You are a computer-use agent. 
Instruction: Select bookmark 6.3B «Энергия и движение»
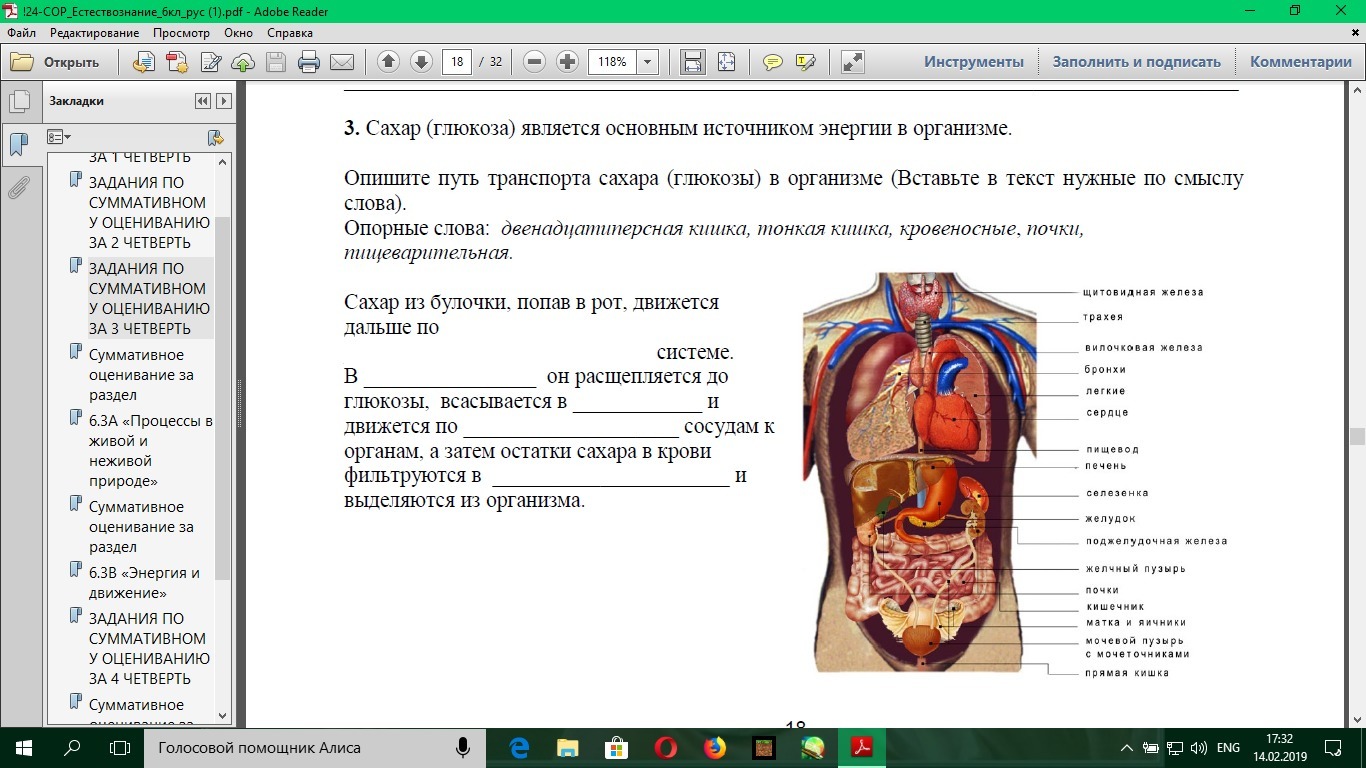point(144,583)
